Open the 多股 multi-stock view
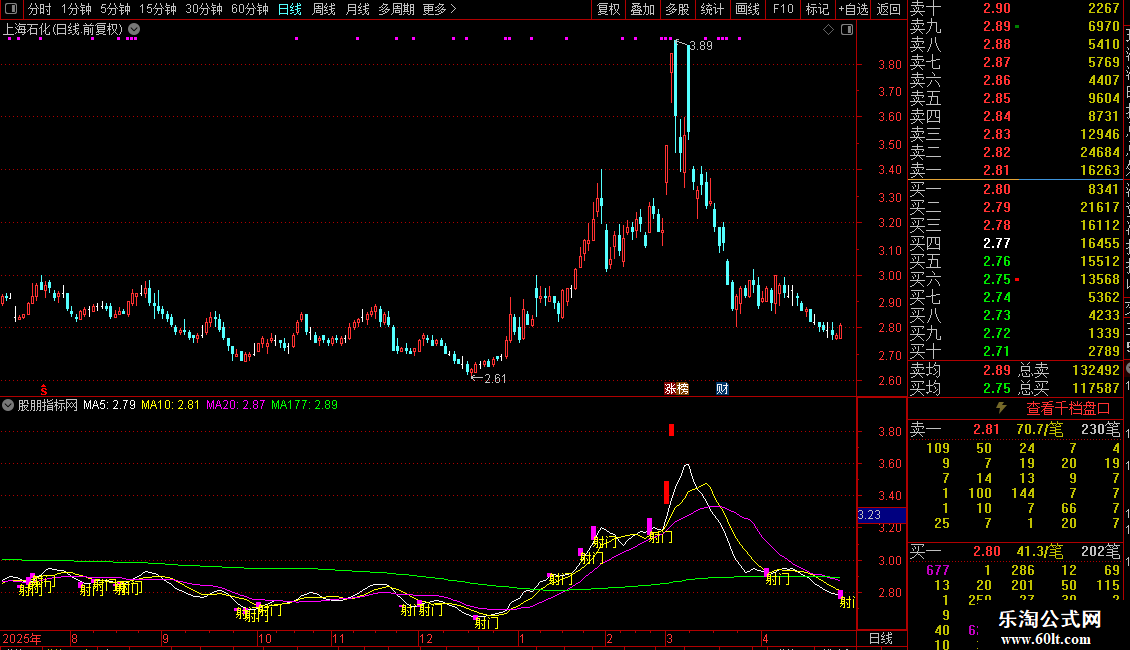The height and width of the screenshot is (650, 1130). [677, 9]
